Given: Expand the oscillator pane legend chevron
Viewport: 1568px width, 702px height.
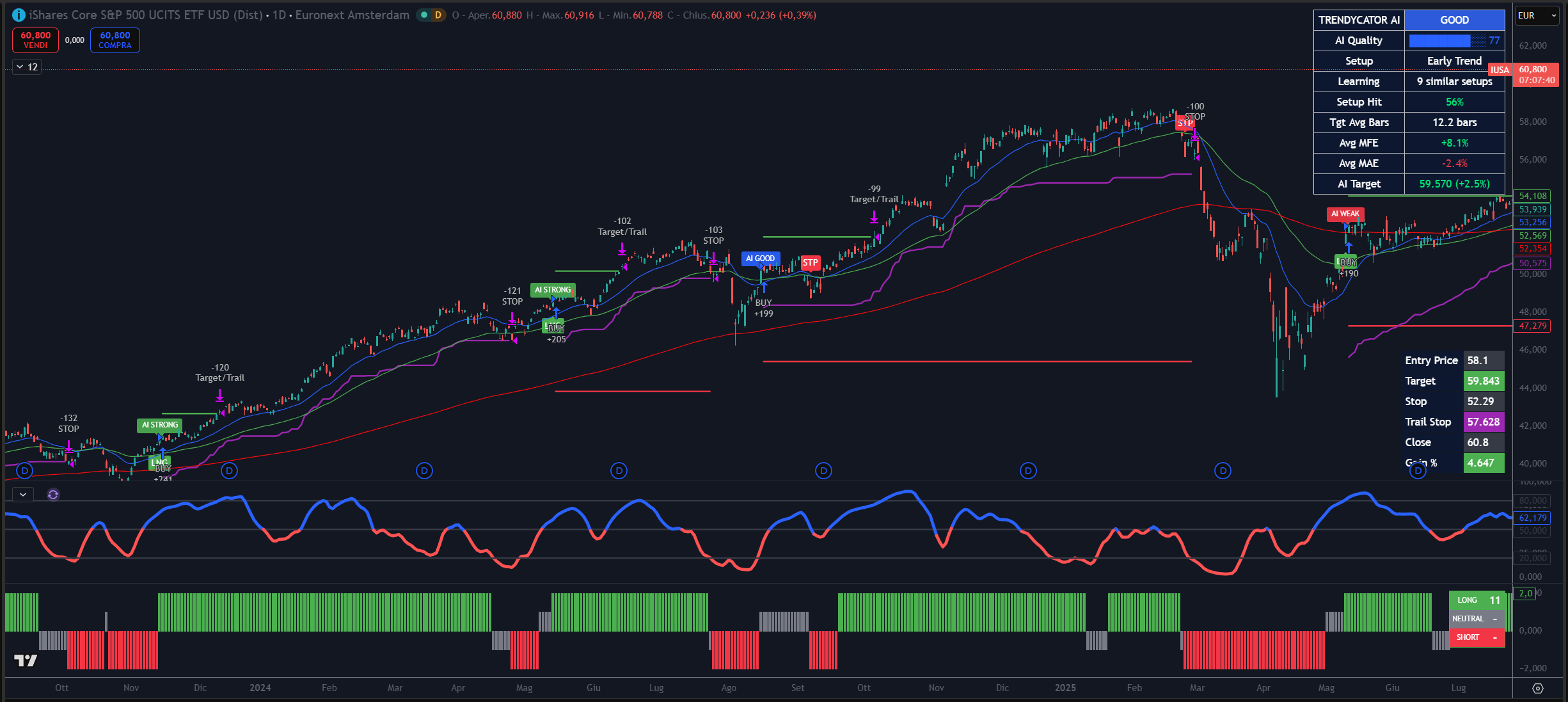Looking at the screenshot, I should point(23,494).
